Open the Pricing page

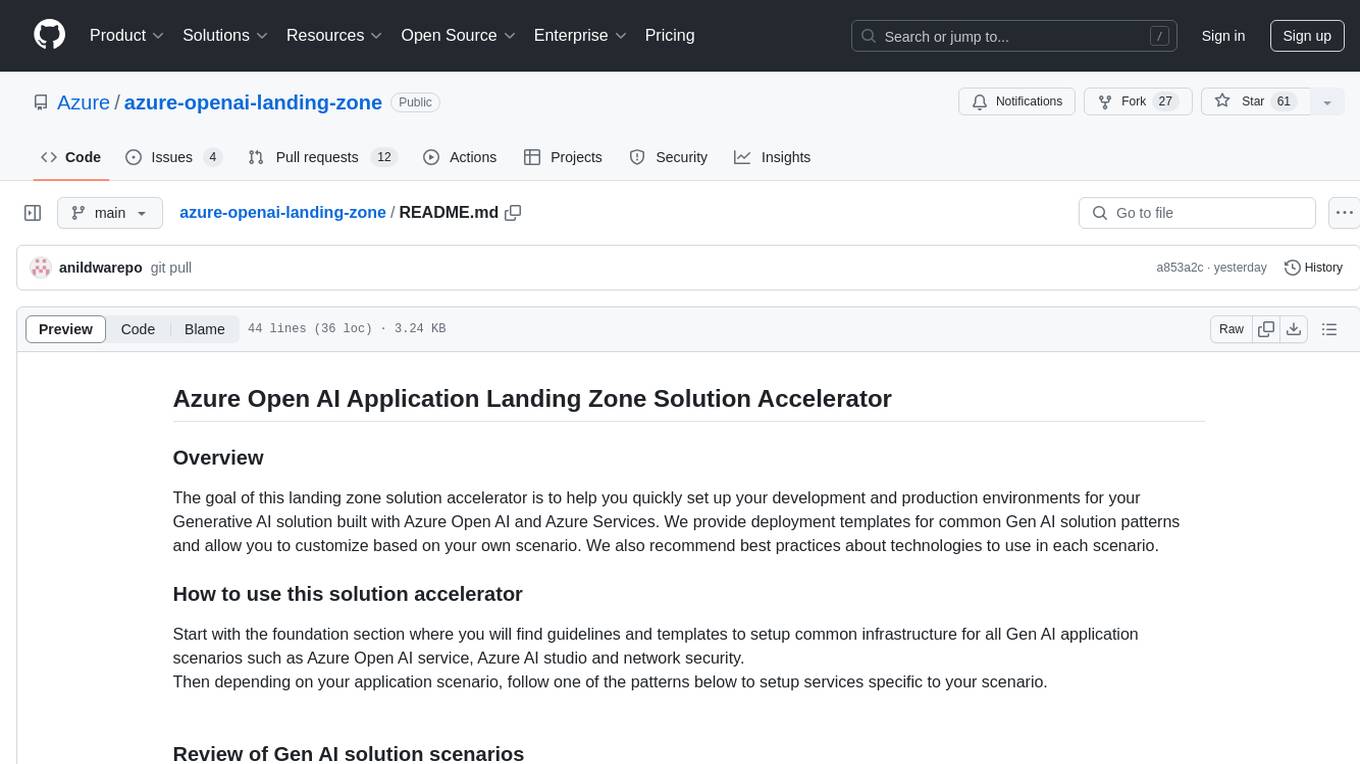coord(670,35)
